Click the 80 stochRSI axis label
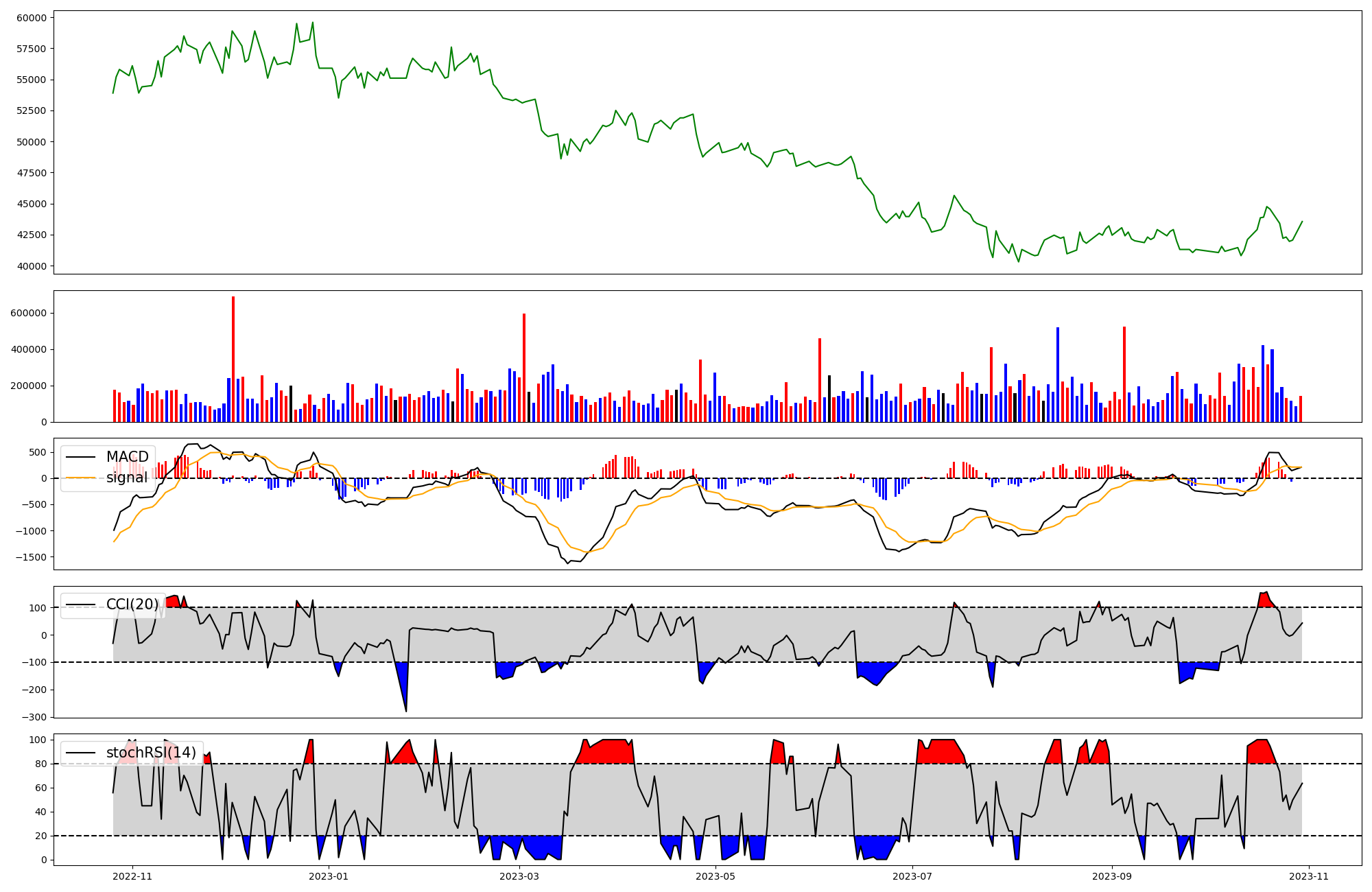The width and height of the screenshot is (1372, 892). pos(42,764)
